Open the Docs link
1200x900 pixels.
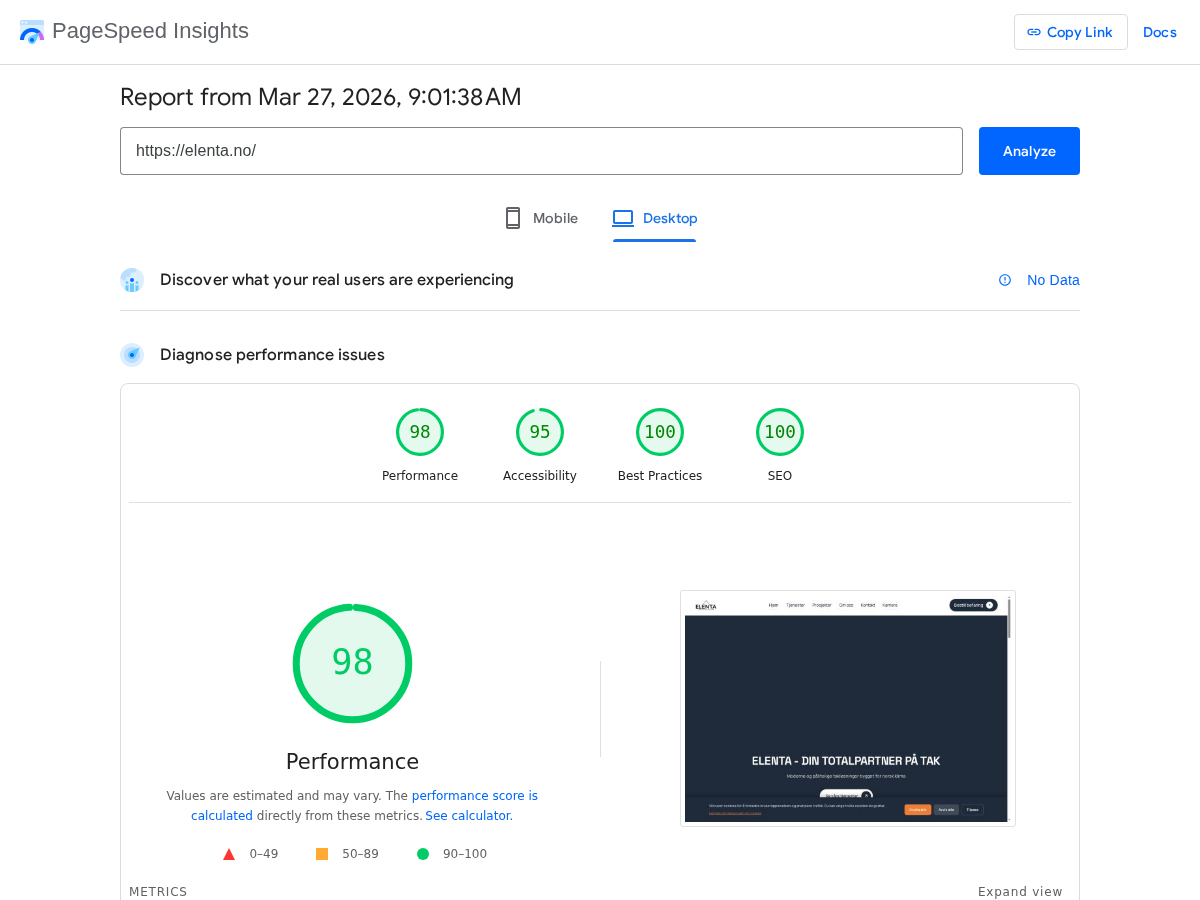[x=1159, y=31]
